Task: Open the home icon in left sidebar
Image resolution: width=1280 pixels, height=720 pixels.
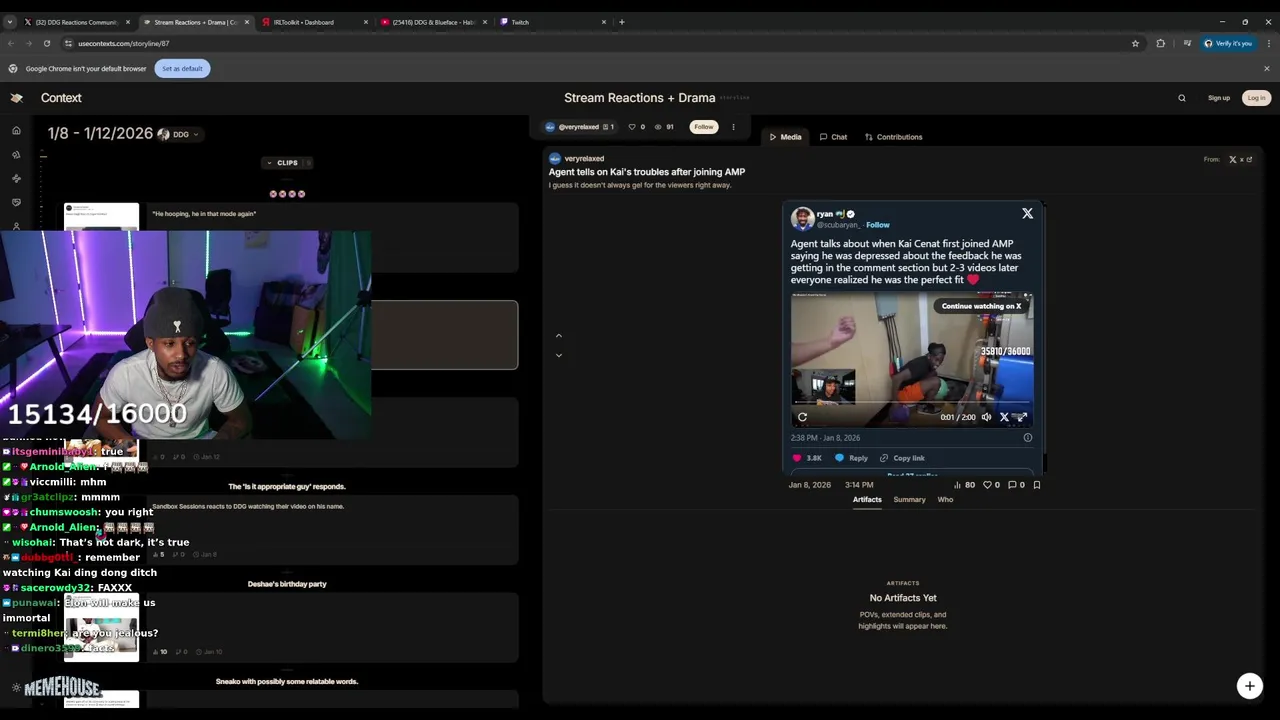Action: 16,131
